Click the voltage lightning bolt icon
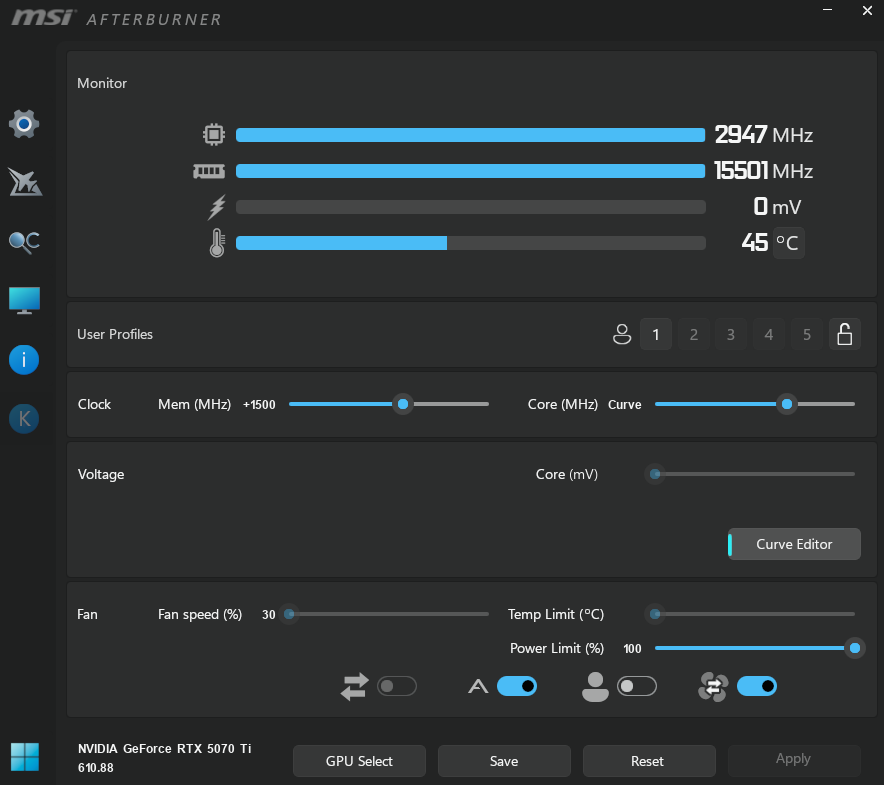The image size is (884, 785). tap(216, 207)
